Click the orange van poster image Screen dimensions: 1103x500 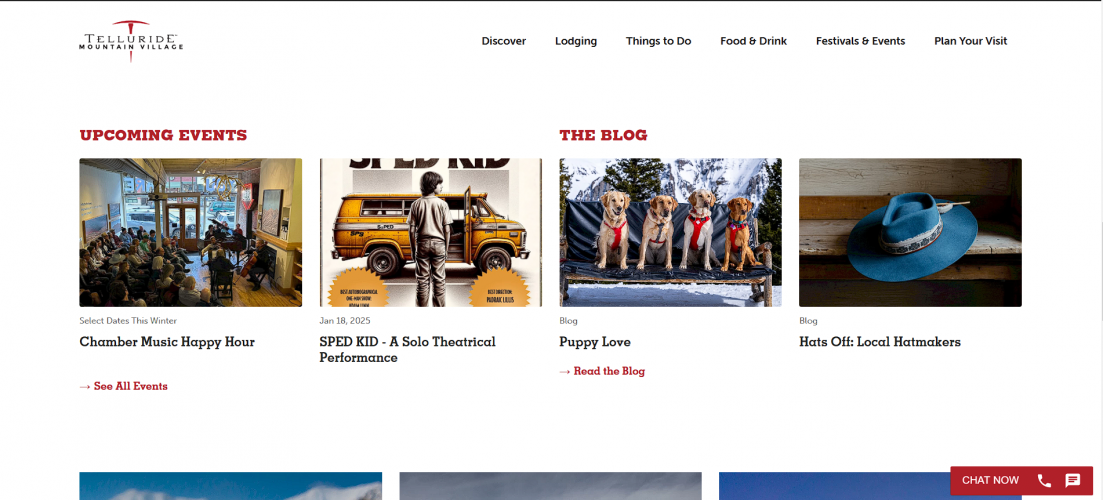pyautogui.click(x=431, y=232)
